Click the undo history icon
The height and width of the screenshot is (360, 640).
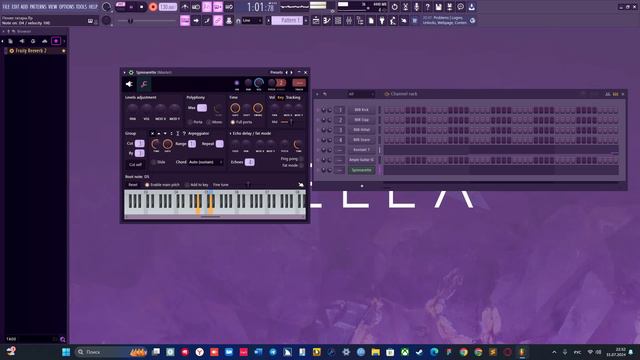tap(394, 7)
